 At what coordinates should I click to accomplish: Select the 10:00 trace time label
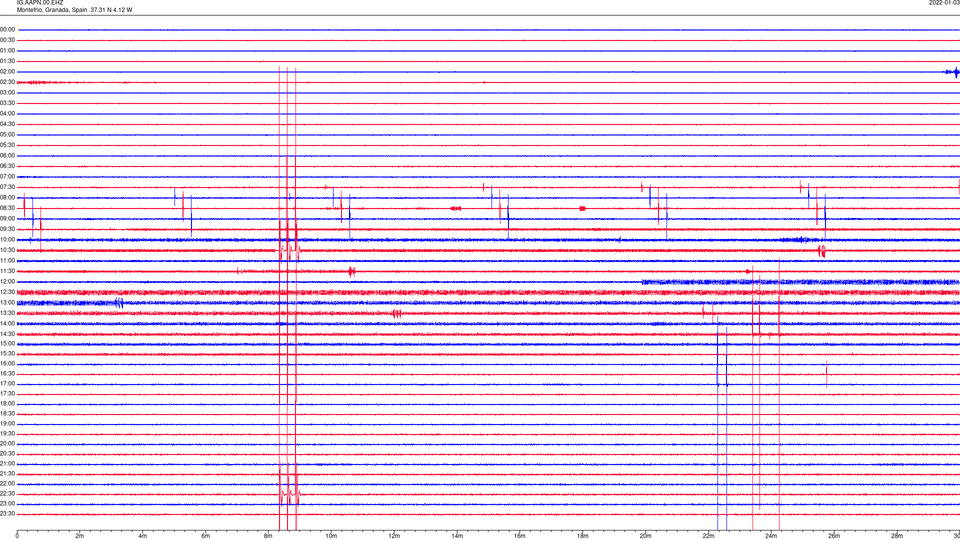[7, 239]
